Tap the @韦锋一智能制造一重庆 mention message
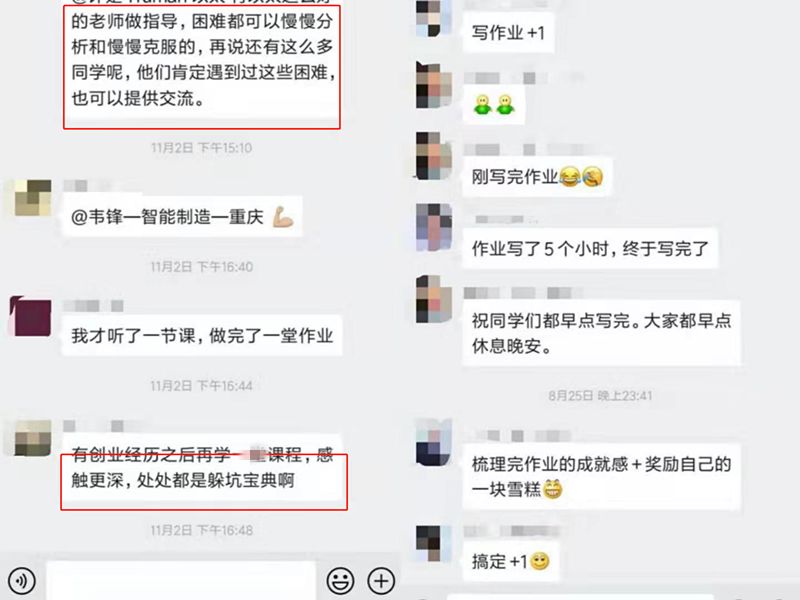 click(x=182, y=217)
